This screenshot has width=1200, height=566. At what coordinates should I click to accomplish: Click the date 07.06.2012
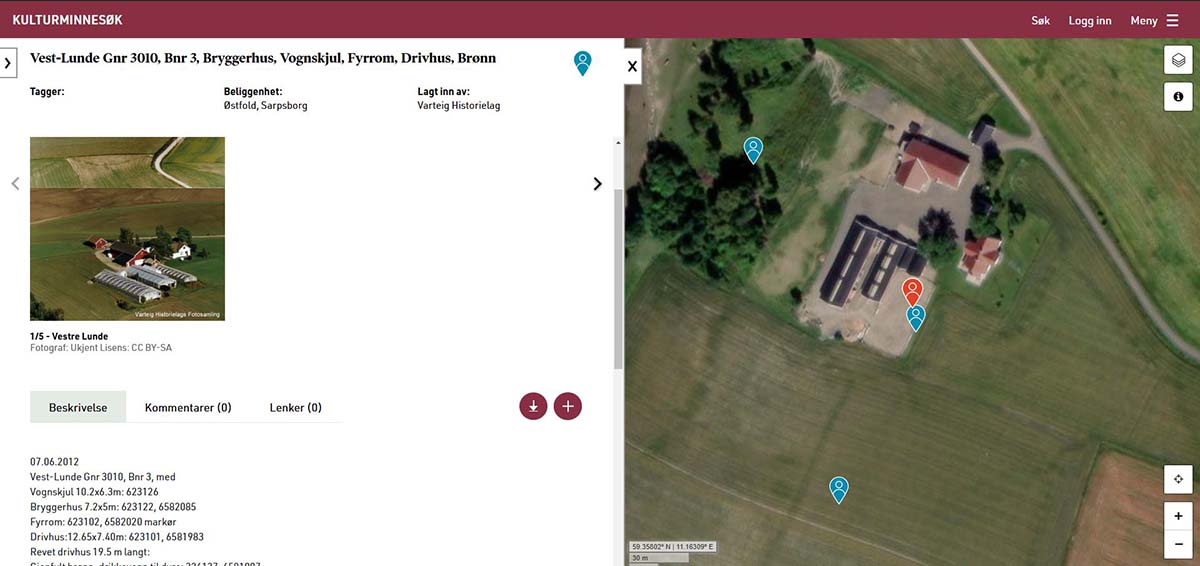click(55, 463)
